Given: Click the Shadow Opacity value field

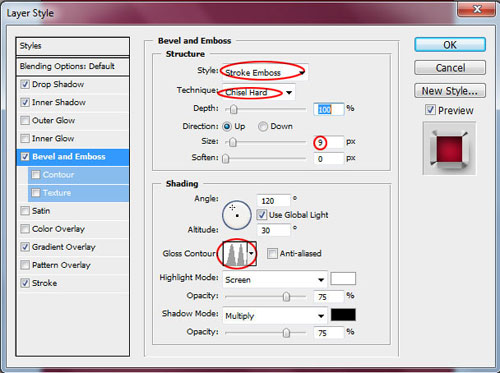Looking at the screenshot, I should coord(328,332).
